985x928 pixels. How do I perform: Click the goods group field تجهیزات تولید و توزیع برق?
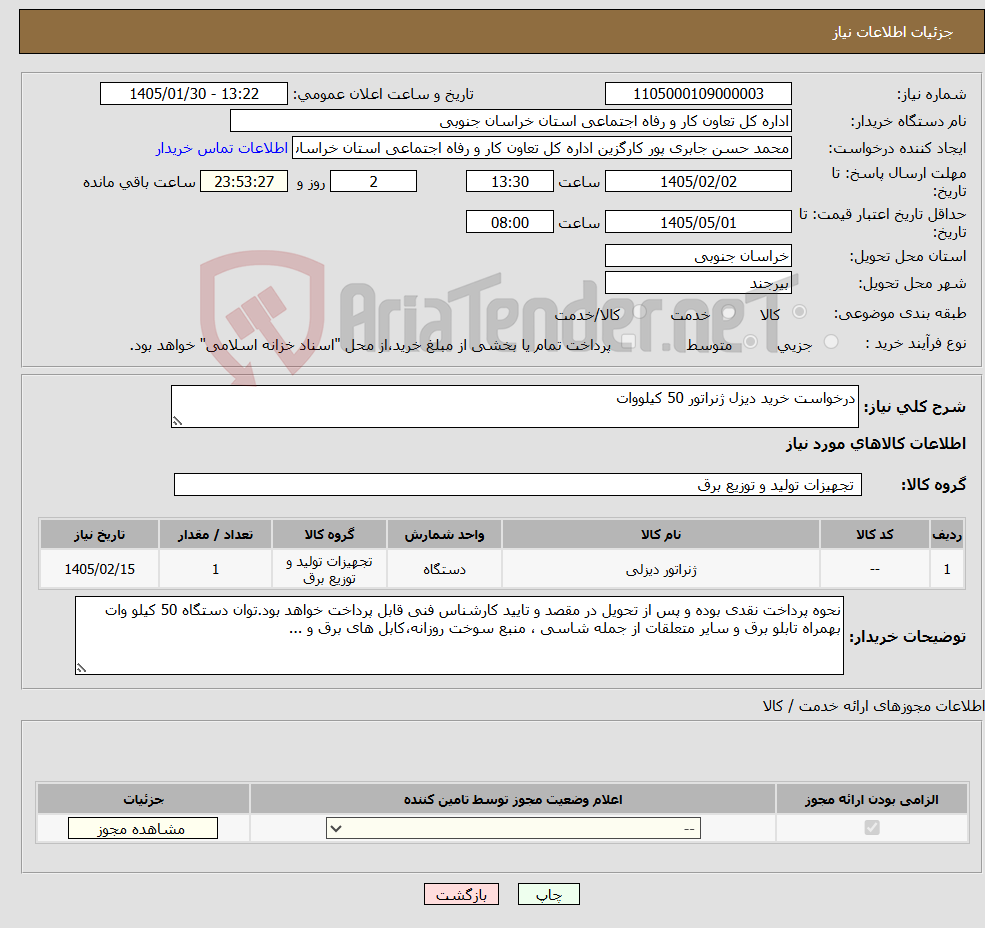click(x=518, y=484)
